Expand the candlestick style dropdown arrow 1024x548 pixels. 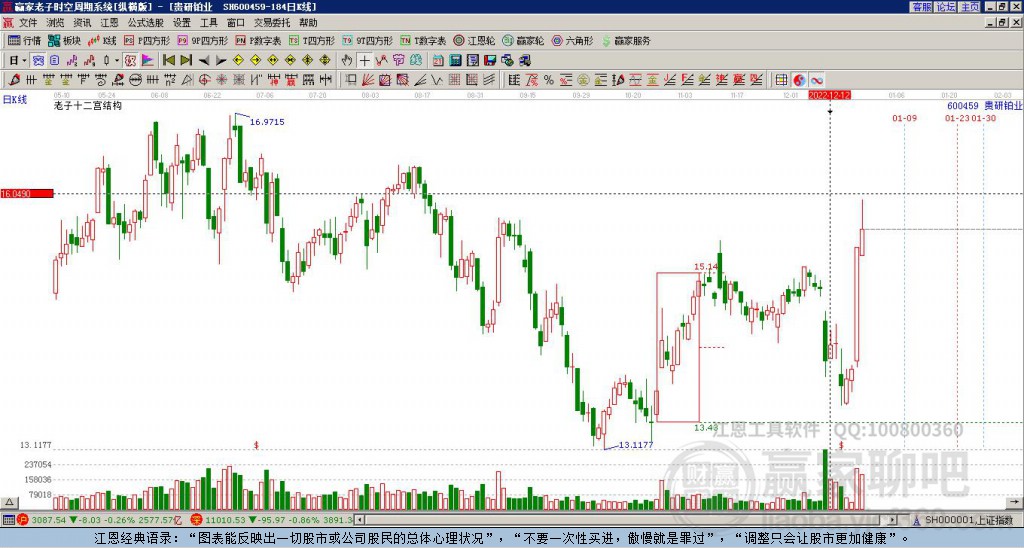click(x=117, y=61)
